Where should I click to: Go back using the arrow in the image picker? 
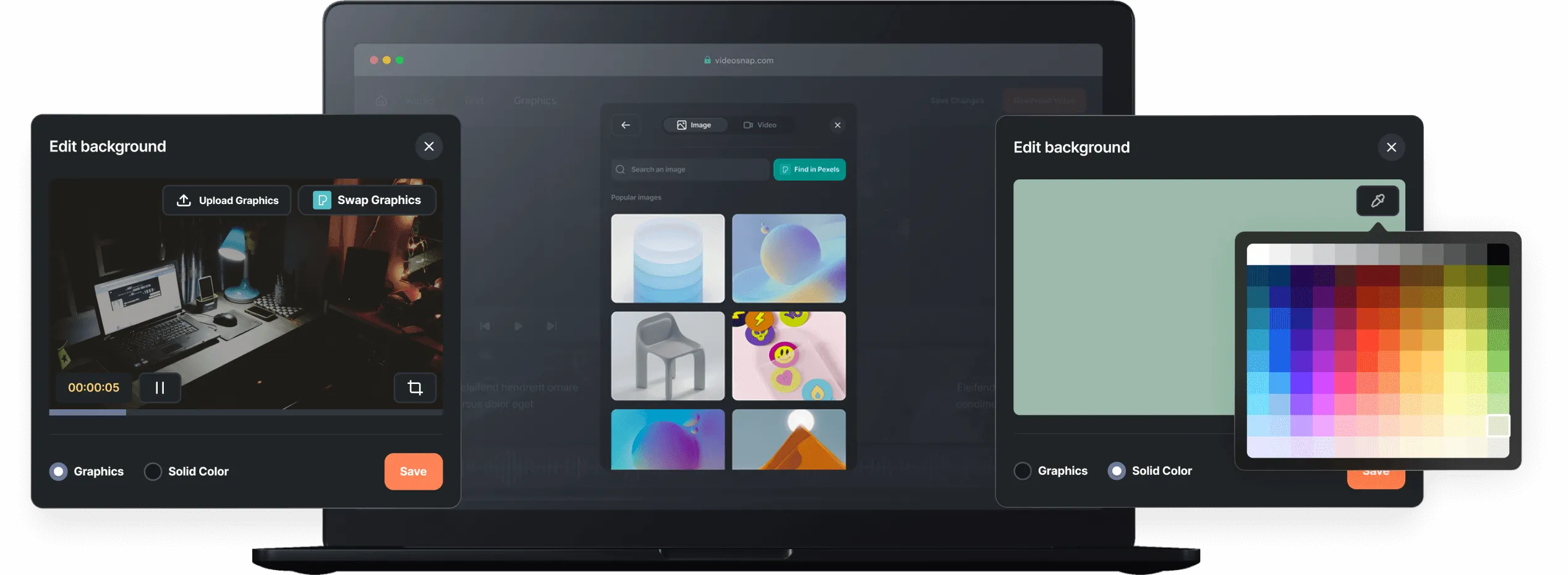tap(626, 125)
